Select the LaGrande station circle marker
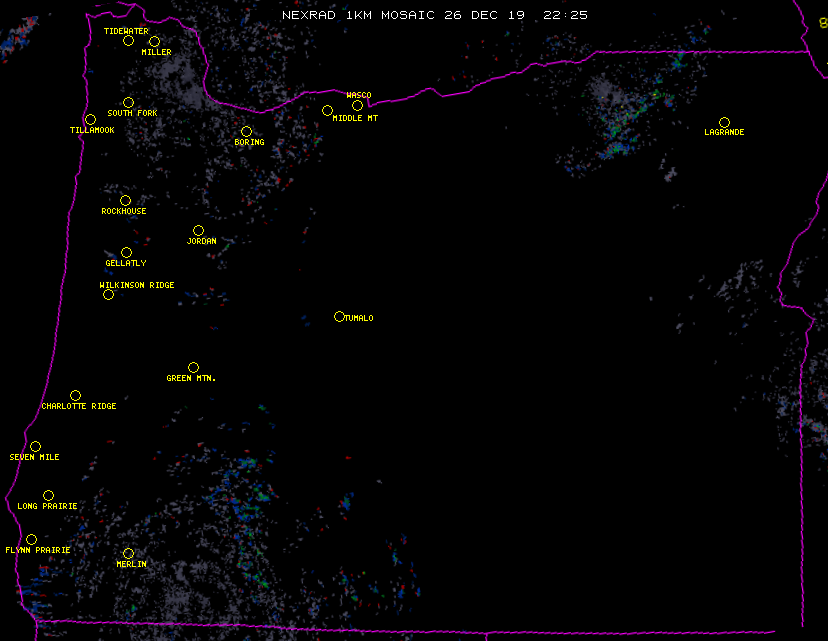The width and height of the screenshot is (828, 641). pos(724,123)
